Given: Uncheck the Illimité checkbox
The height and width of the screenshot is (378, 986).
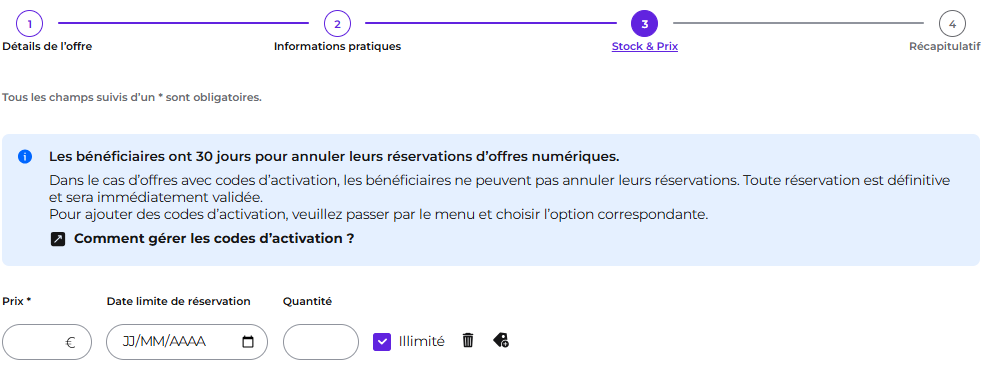Looking at the screenshot, I should click(382, 342).
